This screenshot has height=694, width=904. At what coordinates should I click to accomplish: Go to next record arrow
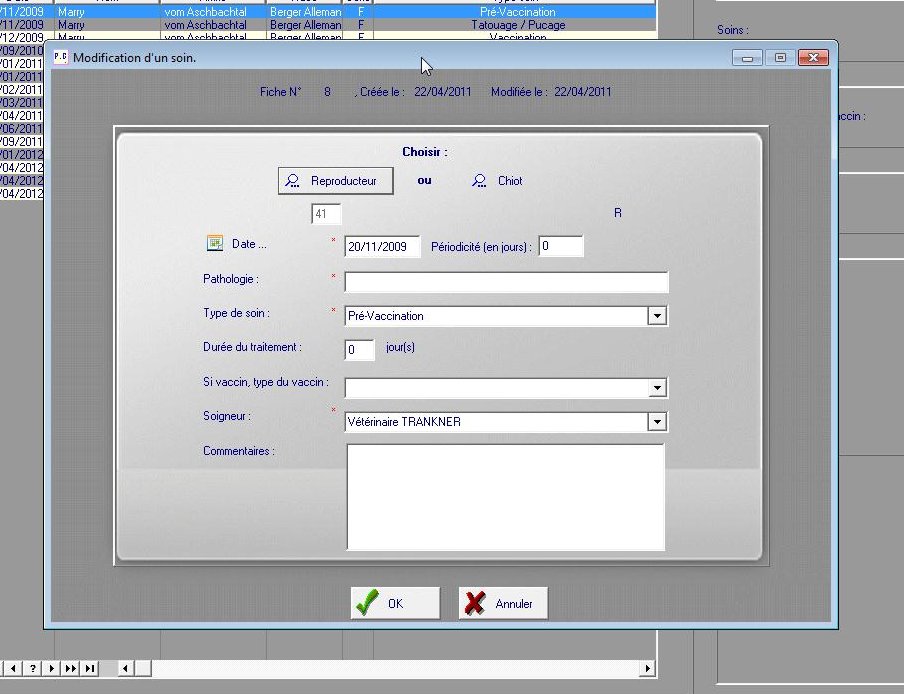(52, 668)
